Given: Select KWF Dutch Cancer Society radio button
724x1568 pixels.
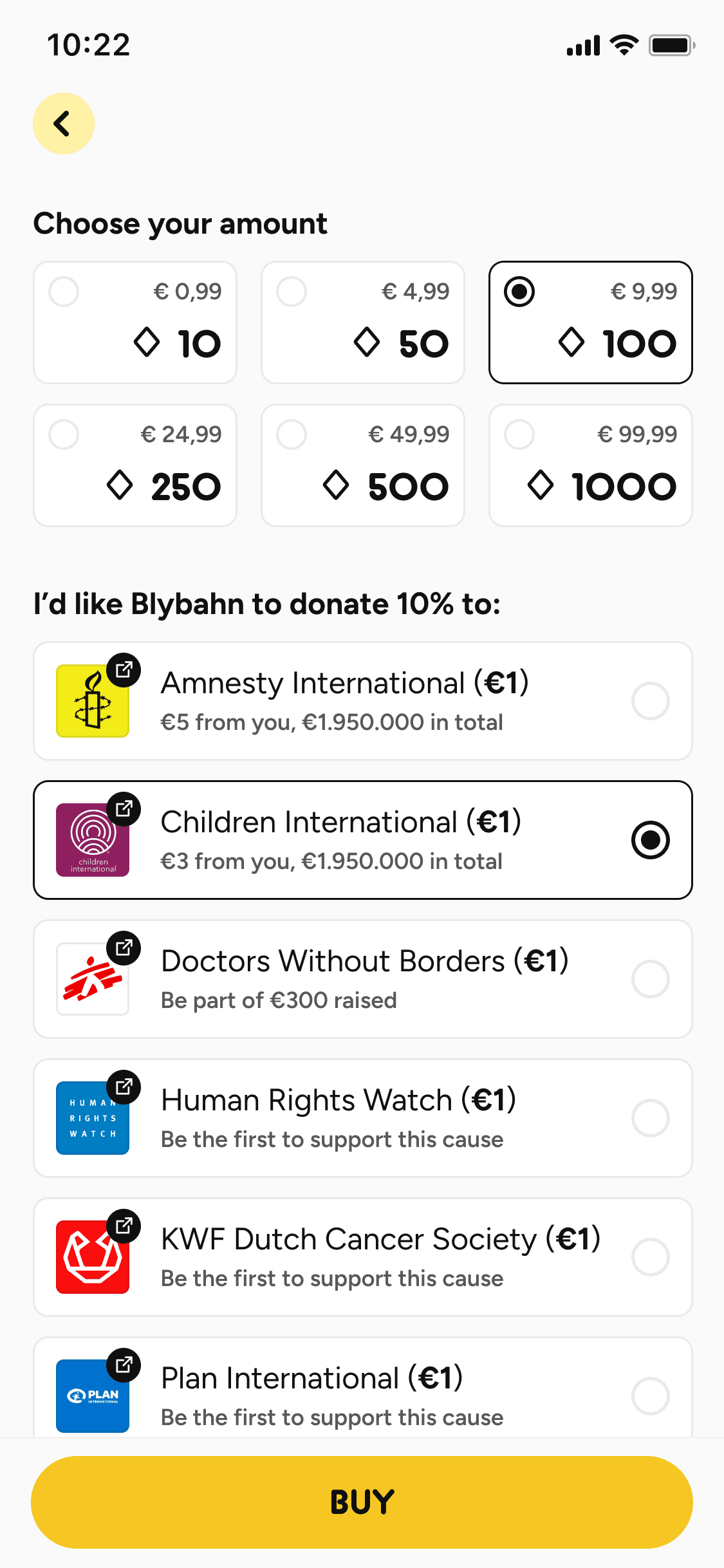Looking at the screenshot, I should tap(650, 1257).
